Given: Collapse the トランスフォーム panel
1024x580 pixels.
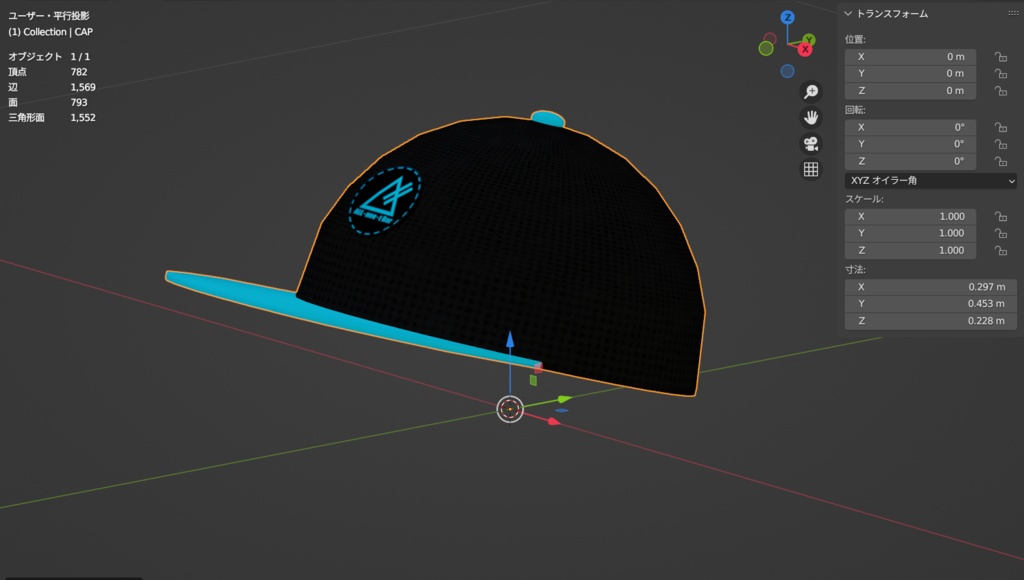Looking at the screenshot, I should pyautogui.click(x=848, y=13).
